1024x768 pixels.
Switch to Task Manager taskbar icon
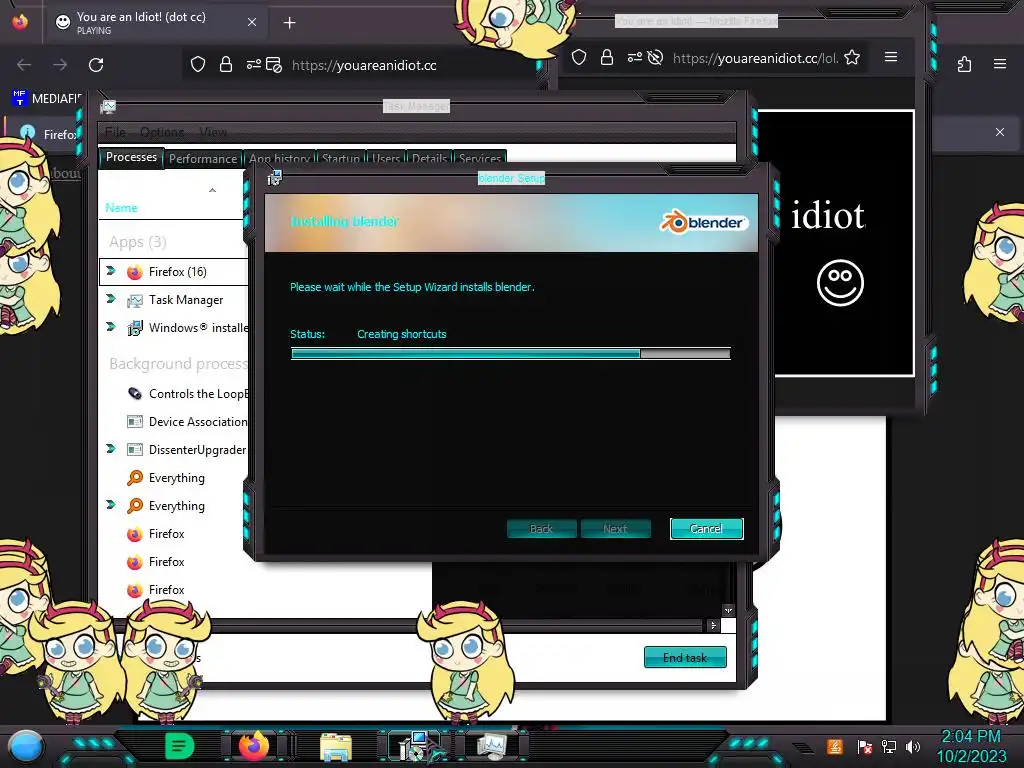492,745
